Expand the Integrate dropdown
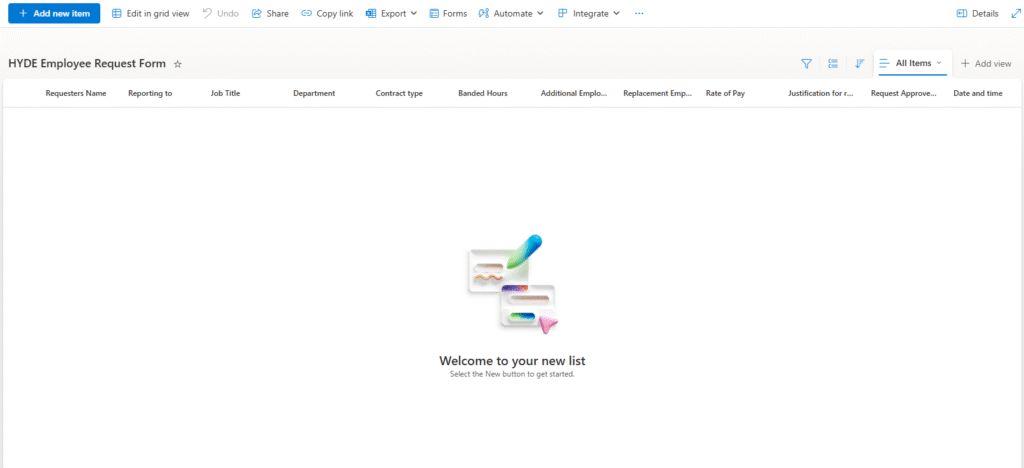Image resolution: width=1024 pixels, height=468 pixels. pyautogui.click(x=589, y=14)
